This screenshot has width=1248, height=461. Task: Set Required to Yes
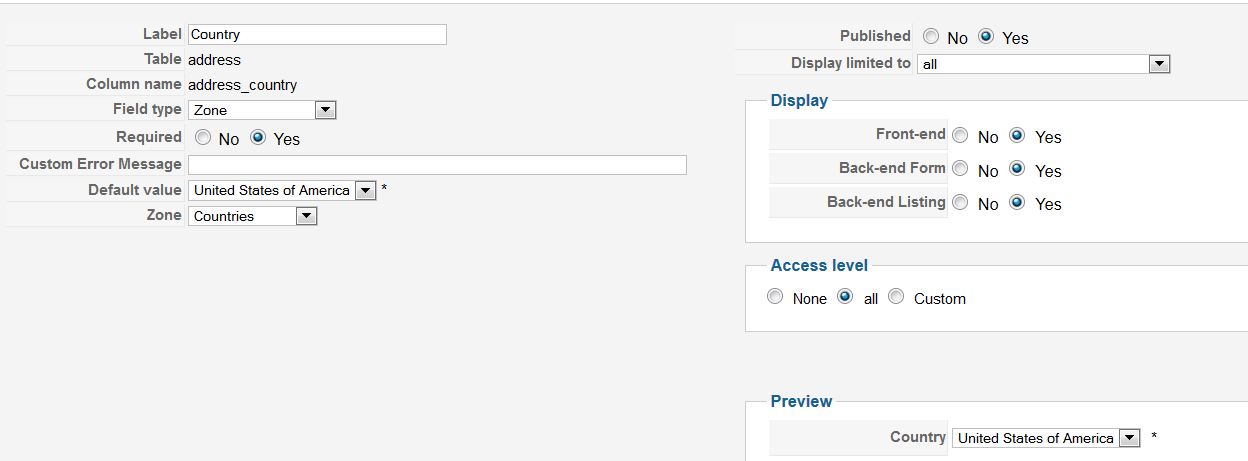point(258,138)
